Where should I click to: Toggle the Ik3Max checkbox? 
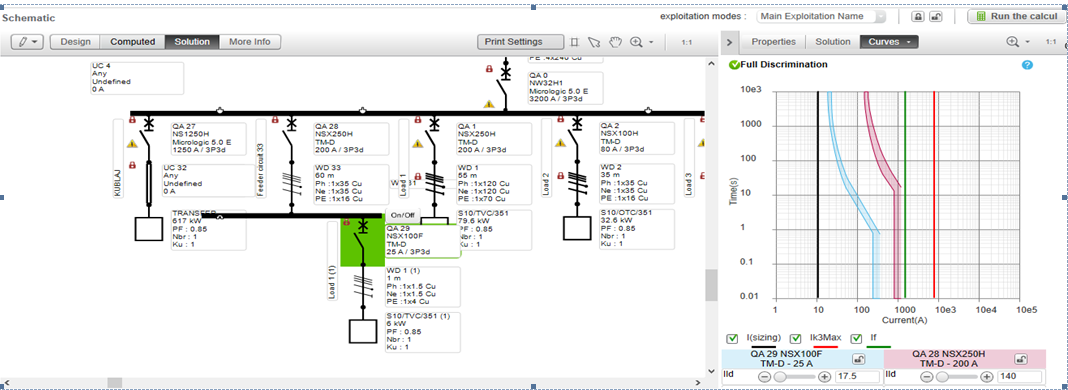coord(795,338)
